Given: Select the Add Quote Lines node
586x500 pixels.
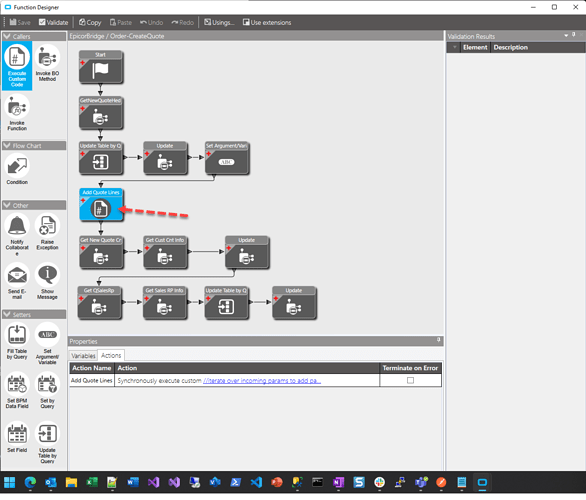Looking at the screenshot, I should (x=101, y=205).
